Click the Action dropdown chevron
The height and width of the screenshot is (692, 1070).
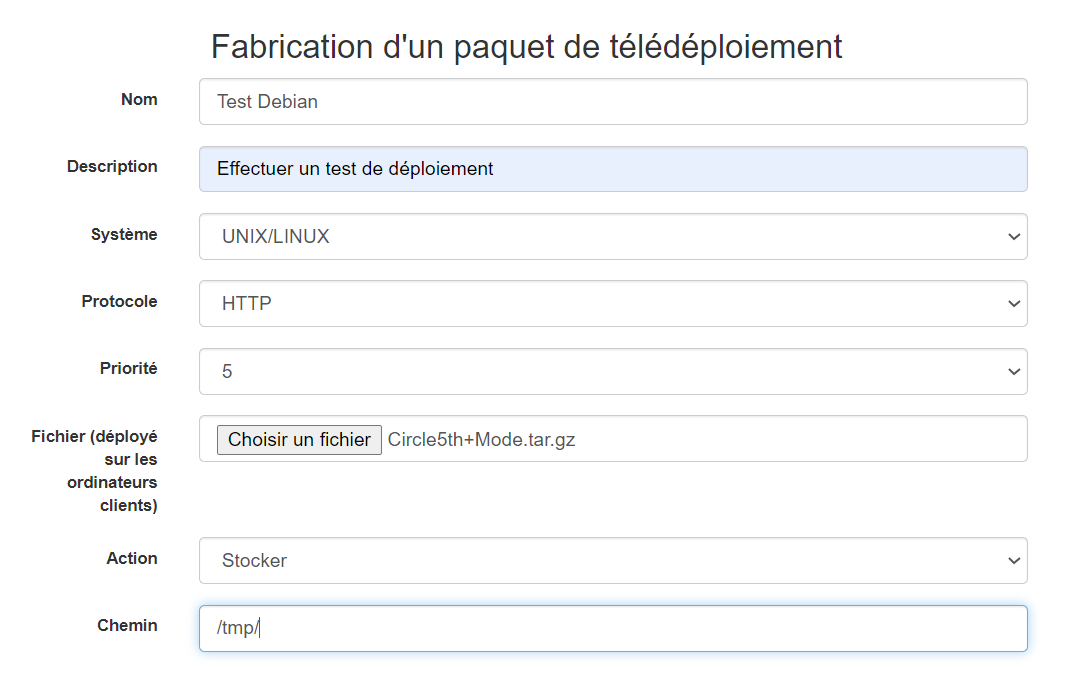click(x=1013, y=560)
